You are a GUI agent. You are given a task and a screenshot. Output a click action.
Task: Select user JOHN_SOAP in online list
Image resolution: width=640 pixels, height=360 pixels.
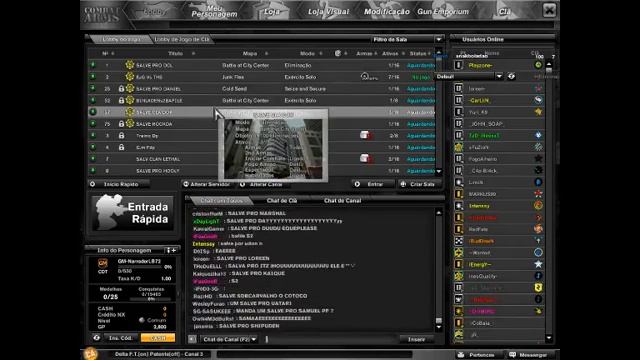click(499, 124)
